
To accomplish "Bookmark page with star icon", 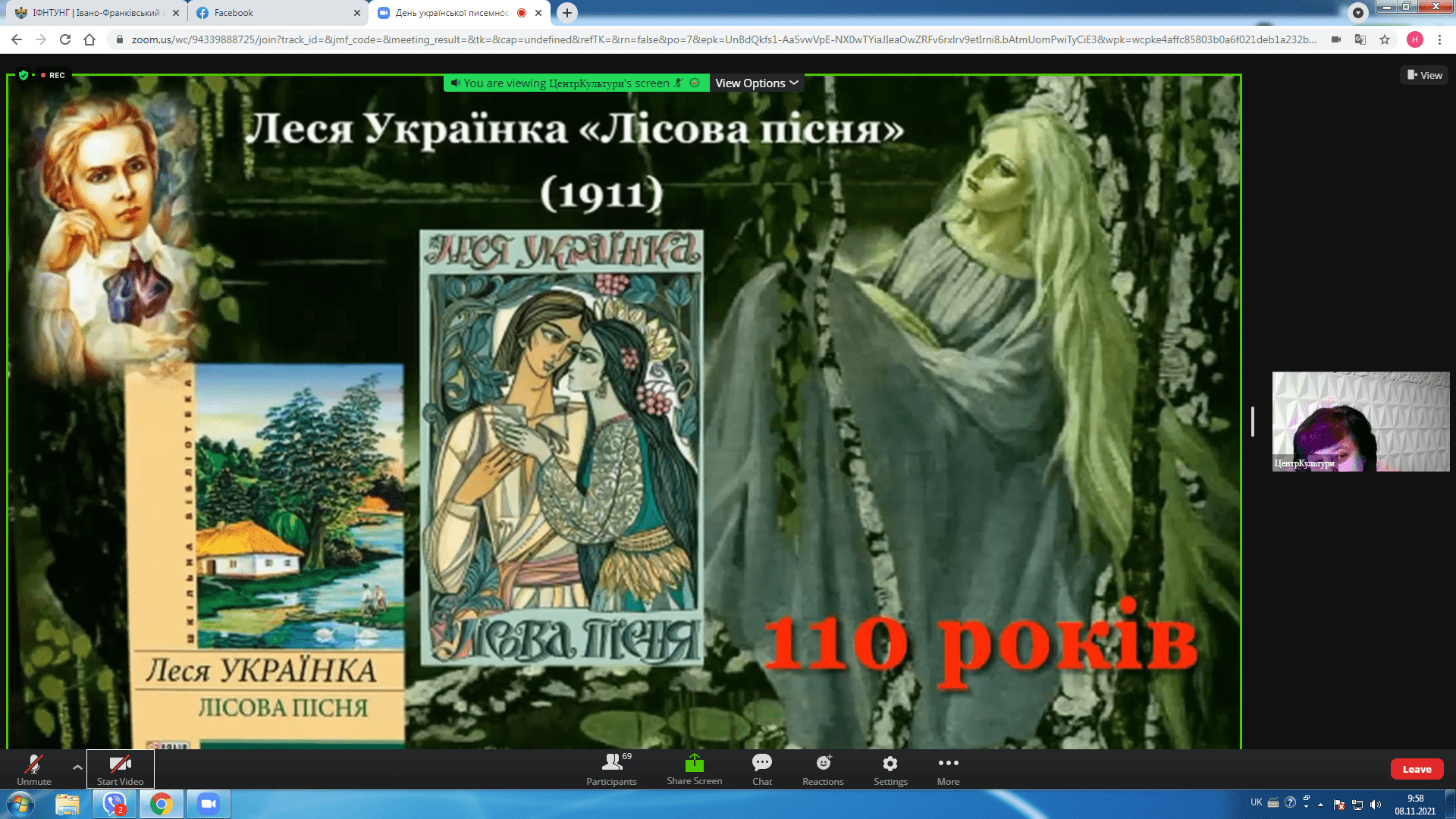I will [x=1385, y=39].
